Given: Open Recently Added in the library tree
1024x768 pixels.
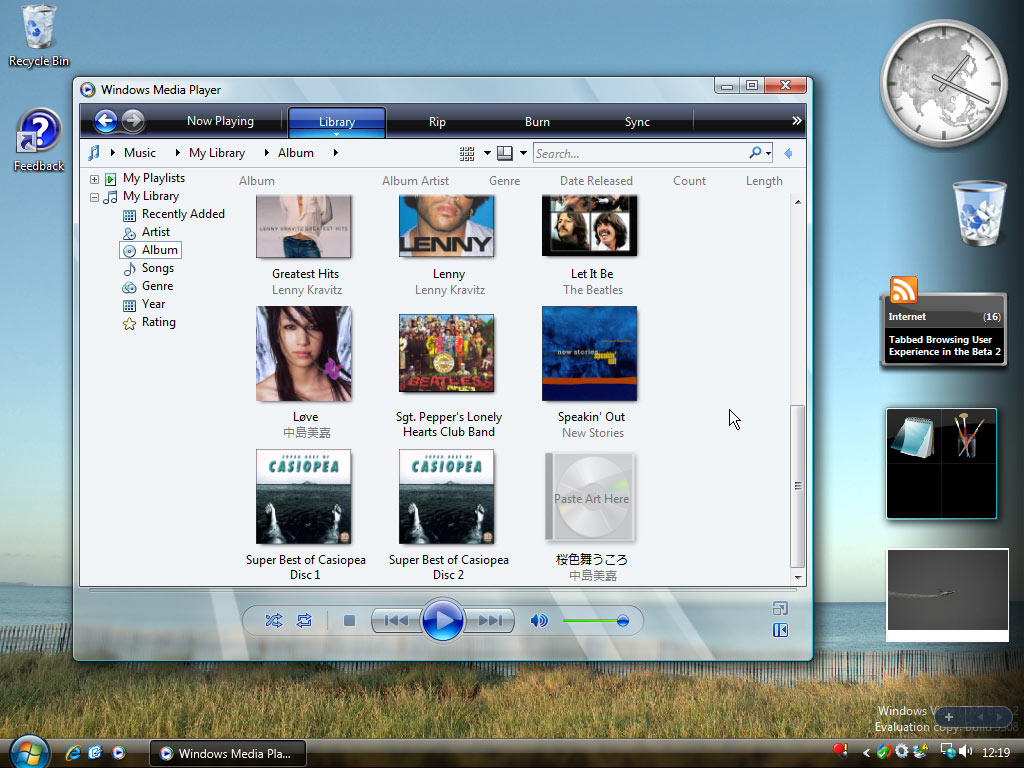Looking at the screenshot, I should tap(183, 214).
